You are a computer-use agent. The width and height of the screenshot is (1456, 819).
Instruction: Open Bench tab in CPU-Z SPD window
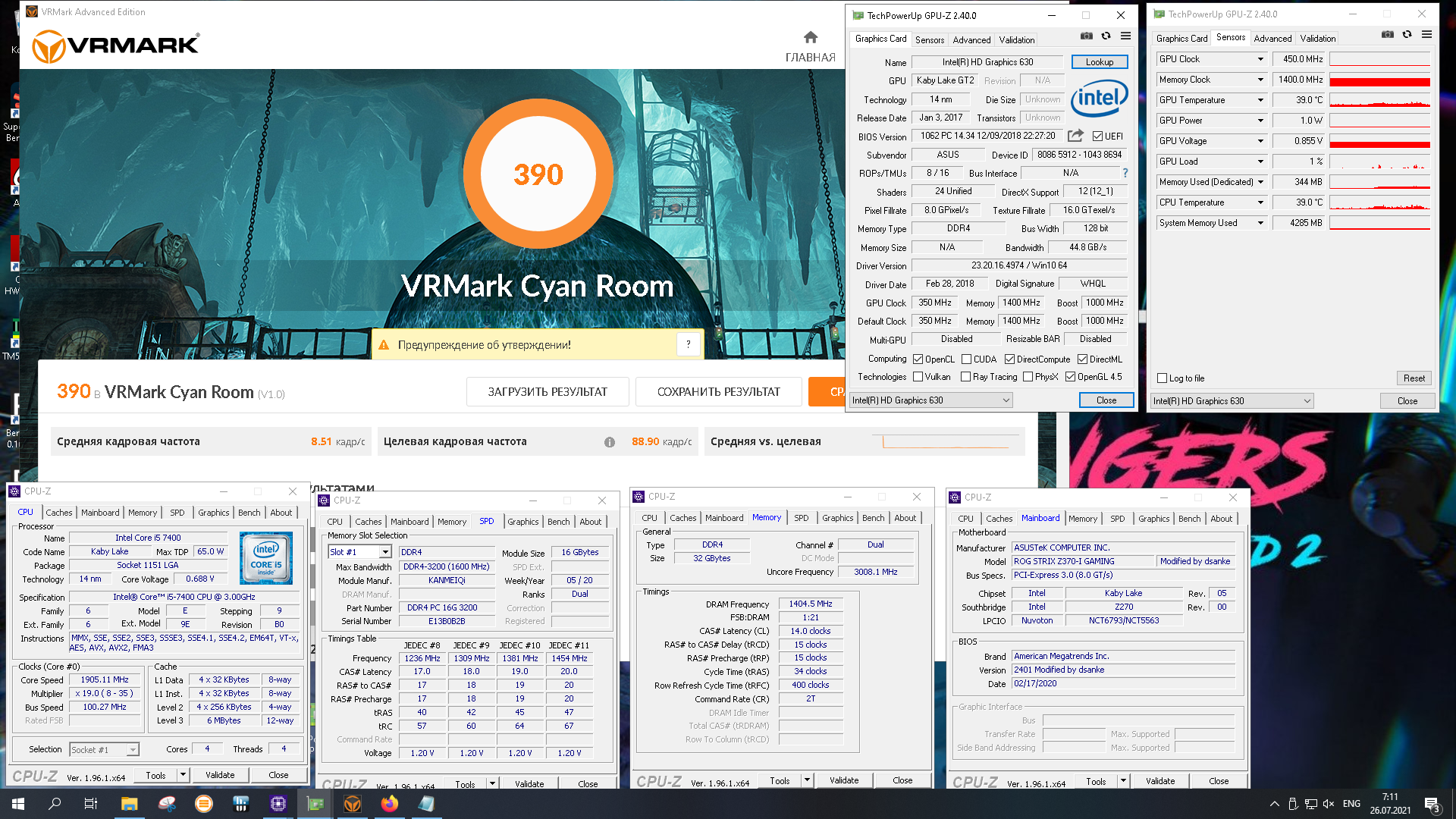pos(559,522)
